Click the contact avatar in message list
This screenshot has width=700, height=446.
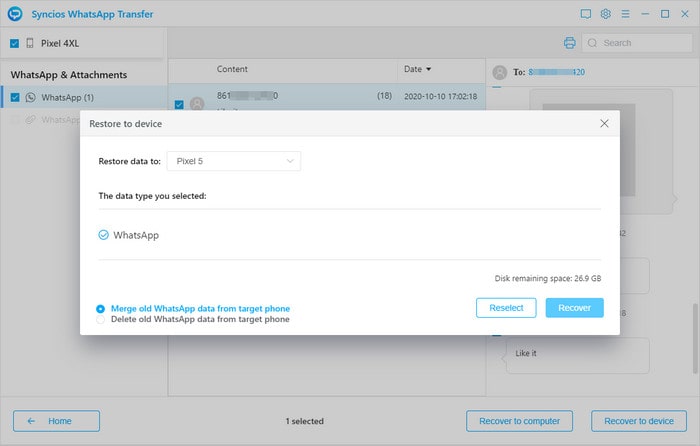(197, 104)
